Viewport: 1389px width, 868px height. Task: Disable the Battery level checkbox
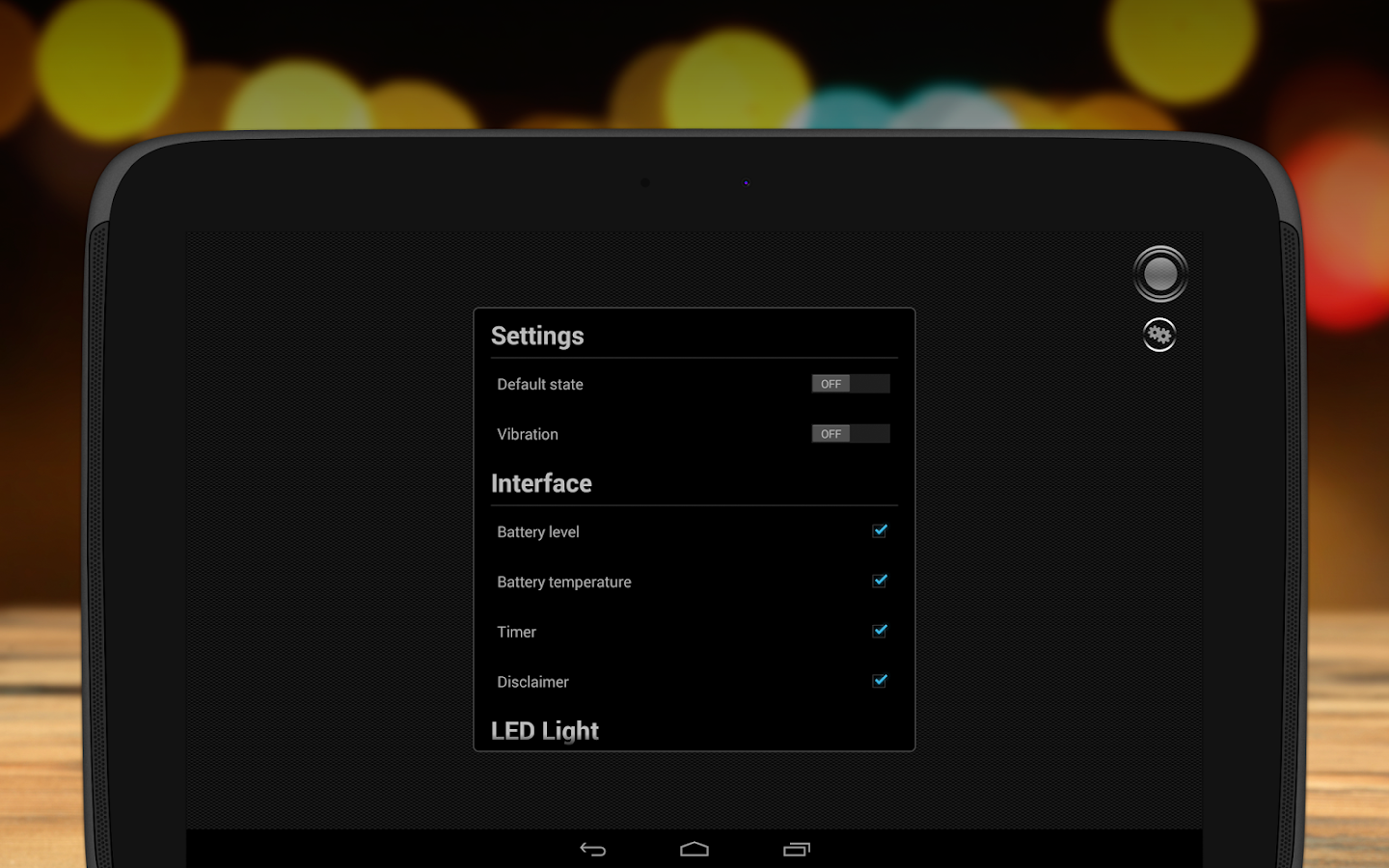coord(879,530)
